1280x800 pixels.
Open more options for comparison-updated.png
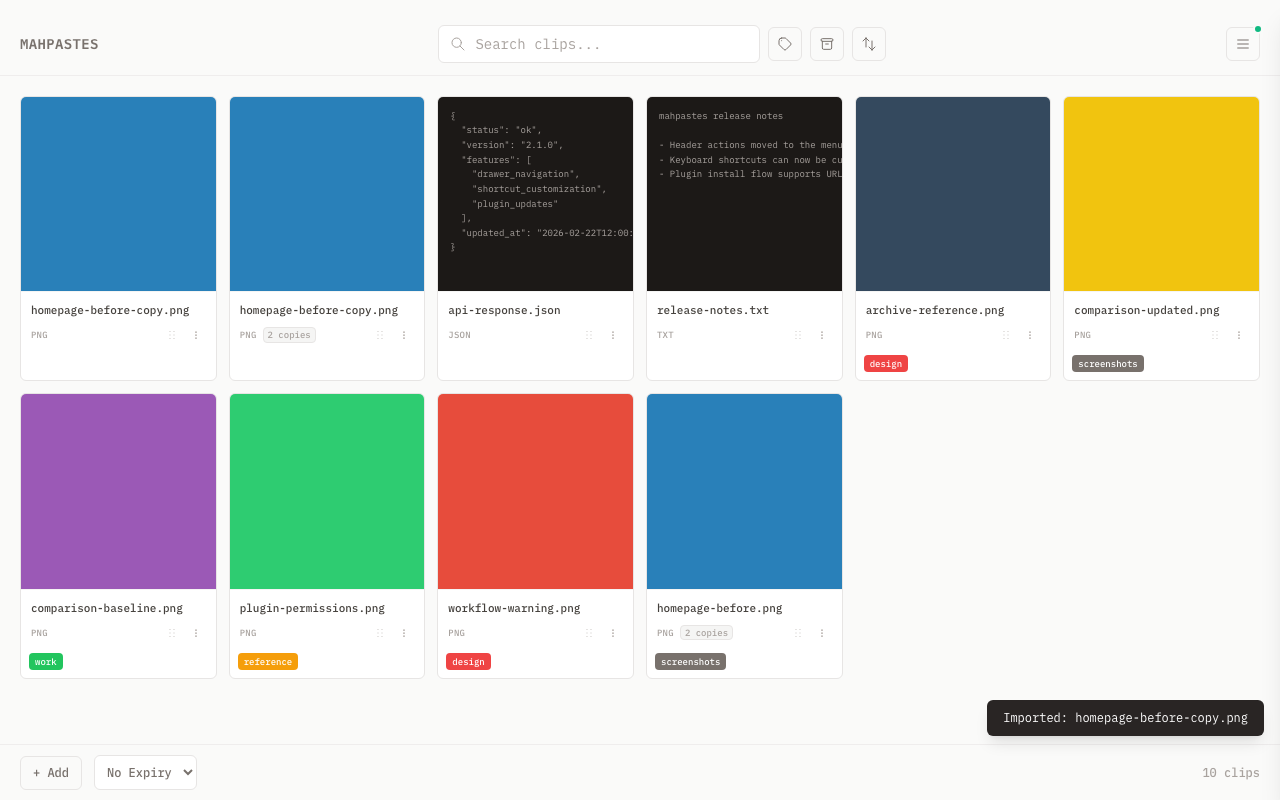click(1239, 335)
